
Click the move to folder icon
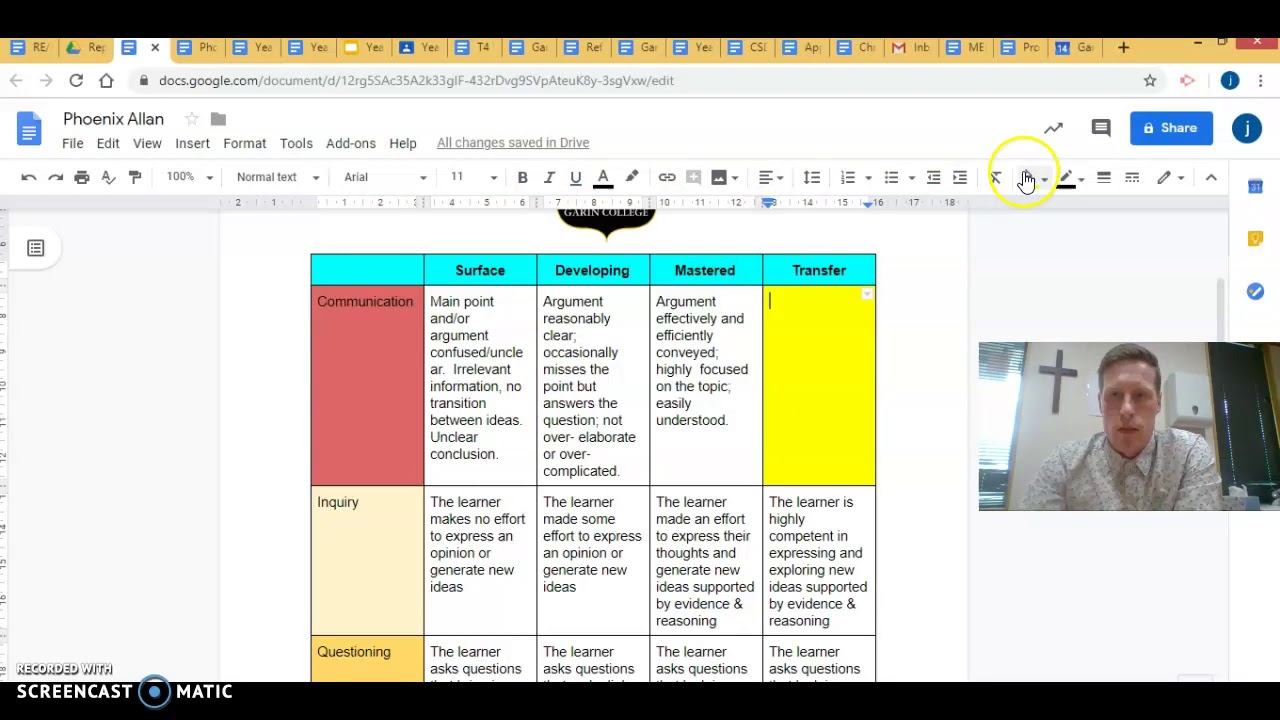pos(218,119)
